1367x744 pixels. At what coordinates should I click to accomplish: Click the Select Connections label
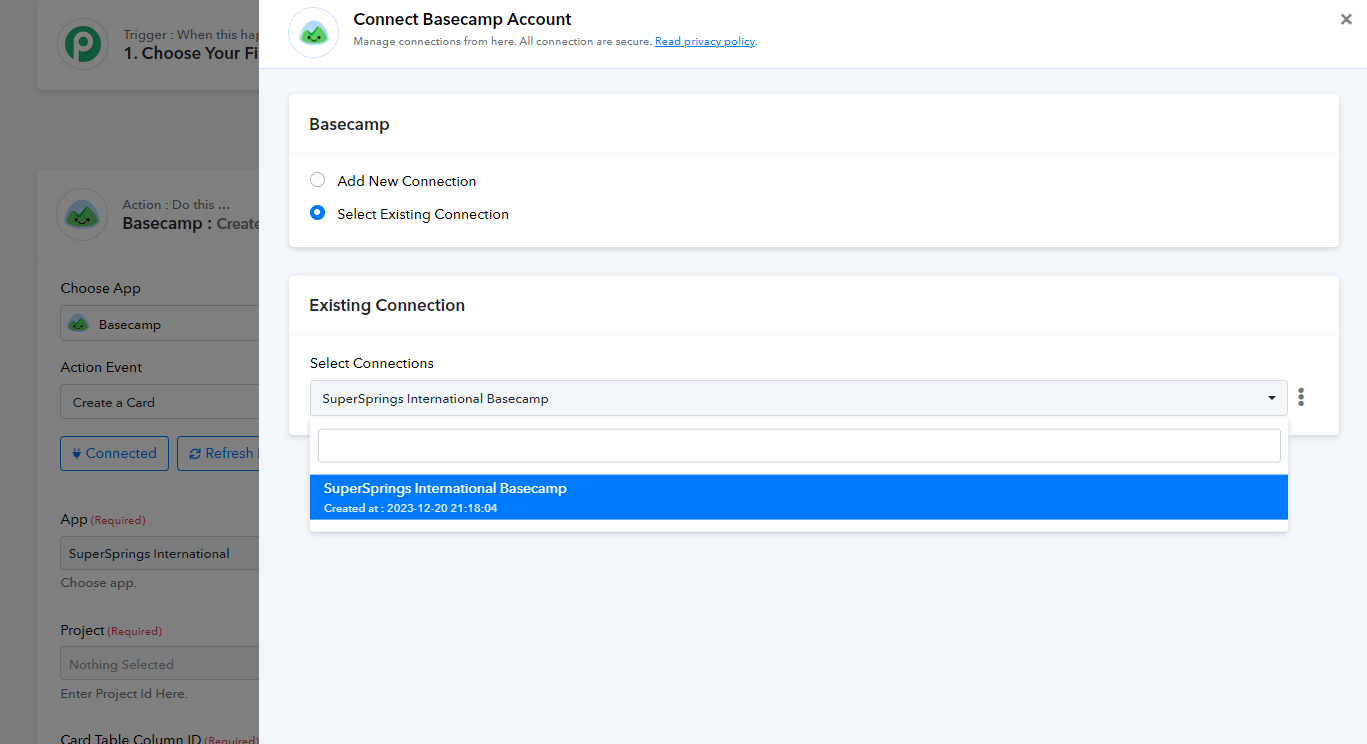coord(372,363)
